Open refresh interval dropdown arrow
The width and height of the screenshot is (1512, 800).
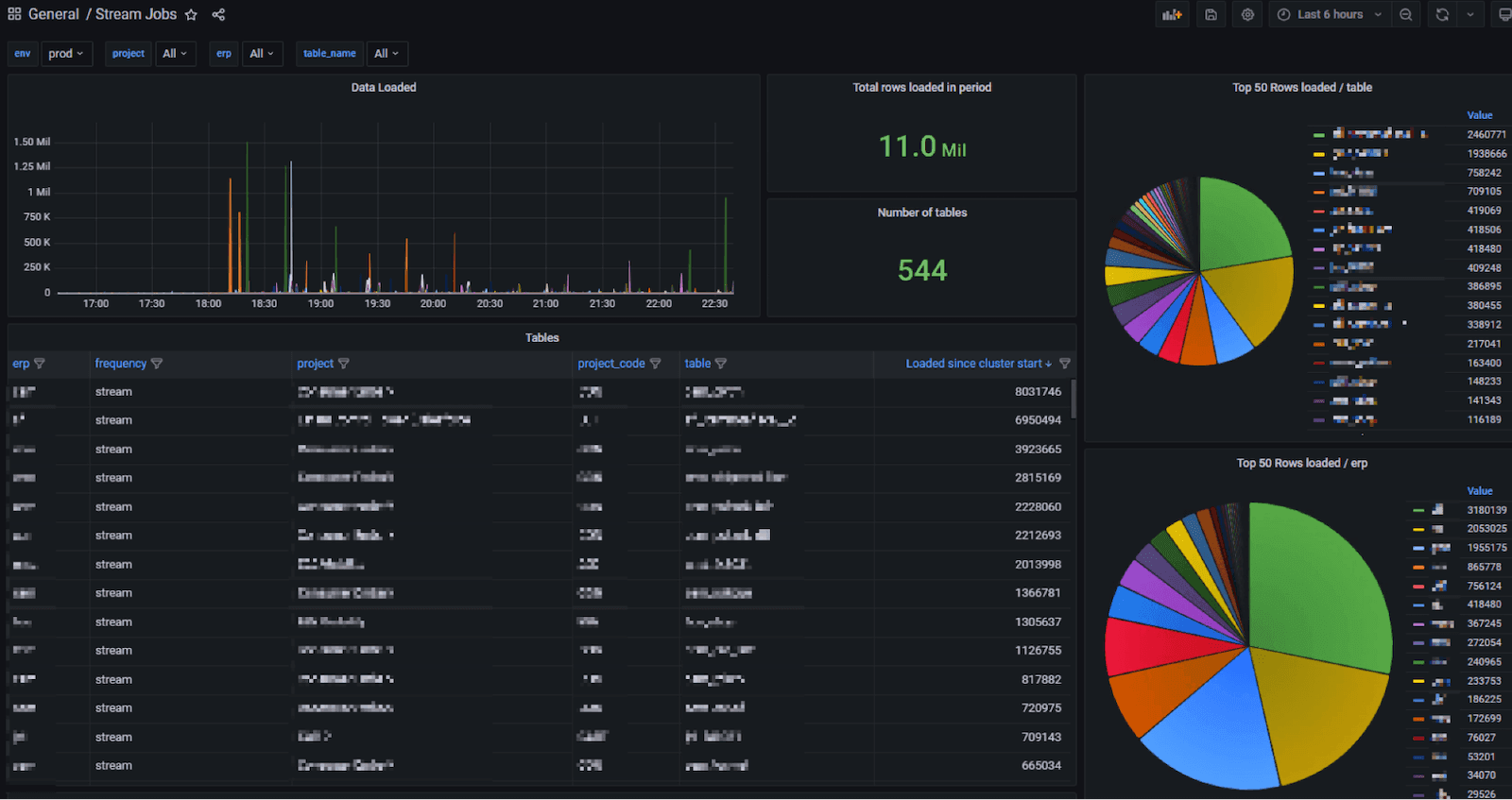pos(1470,14)
